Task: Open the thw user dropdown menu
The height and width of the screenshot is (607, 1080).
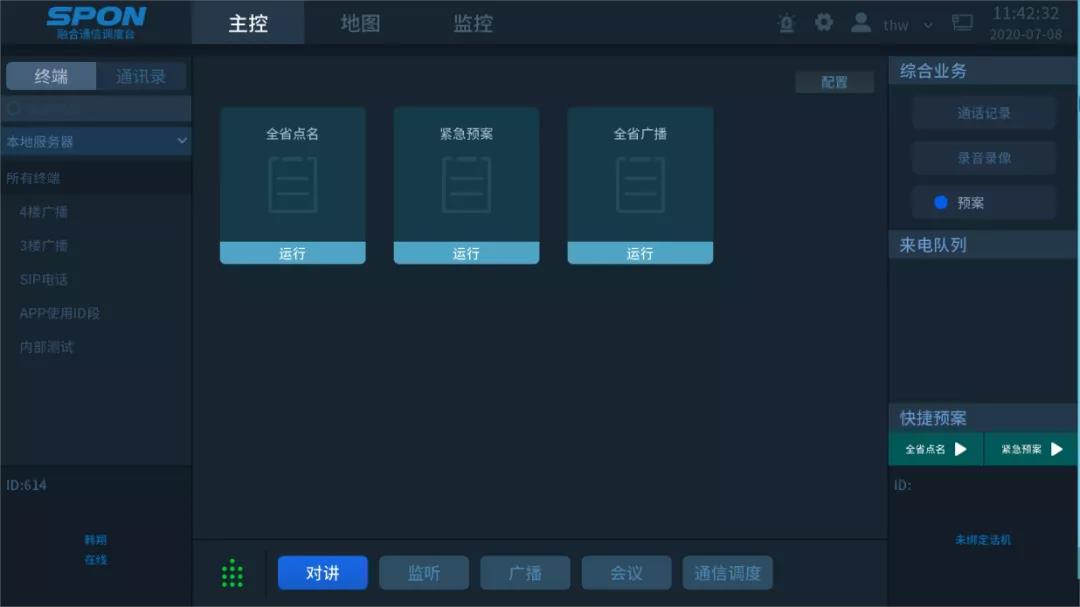Action: (x=907, y=25)
